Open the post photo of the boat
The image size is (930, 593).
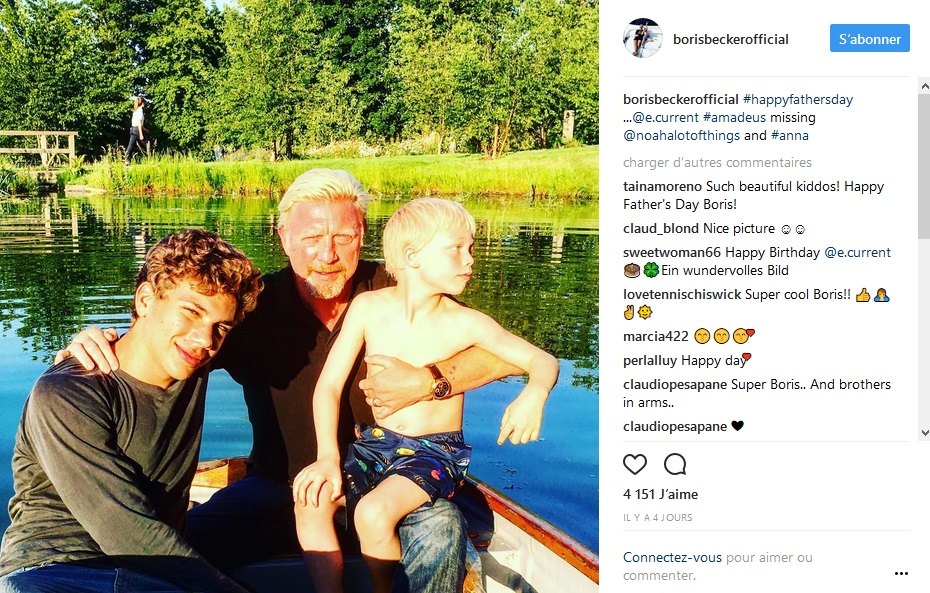(300, 296)
